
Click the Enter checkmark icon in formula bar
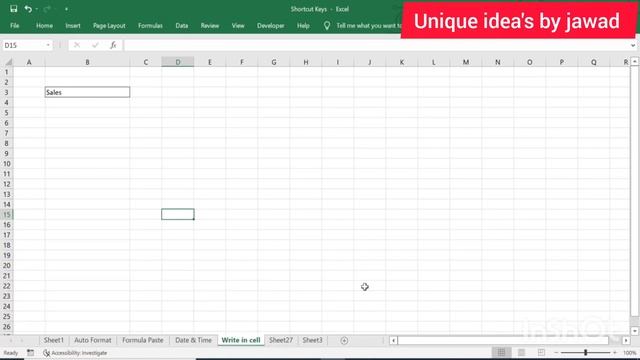[x=95, y=45]
